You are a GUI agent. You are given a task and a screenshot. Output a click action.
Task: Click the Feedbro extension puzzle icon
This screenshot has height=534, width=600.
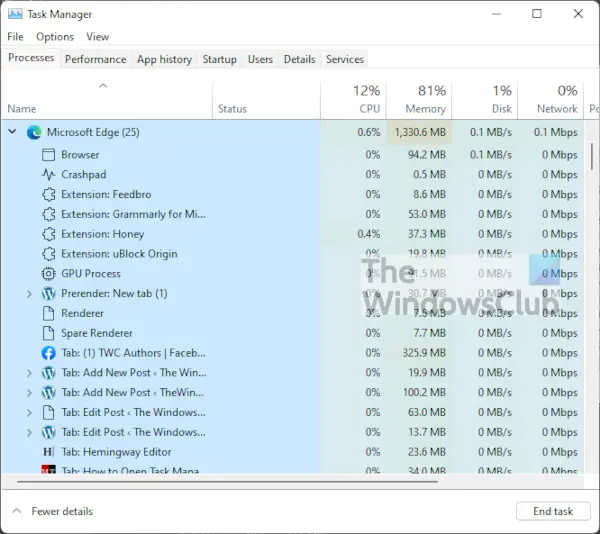48,194
